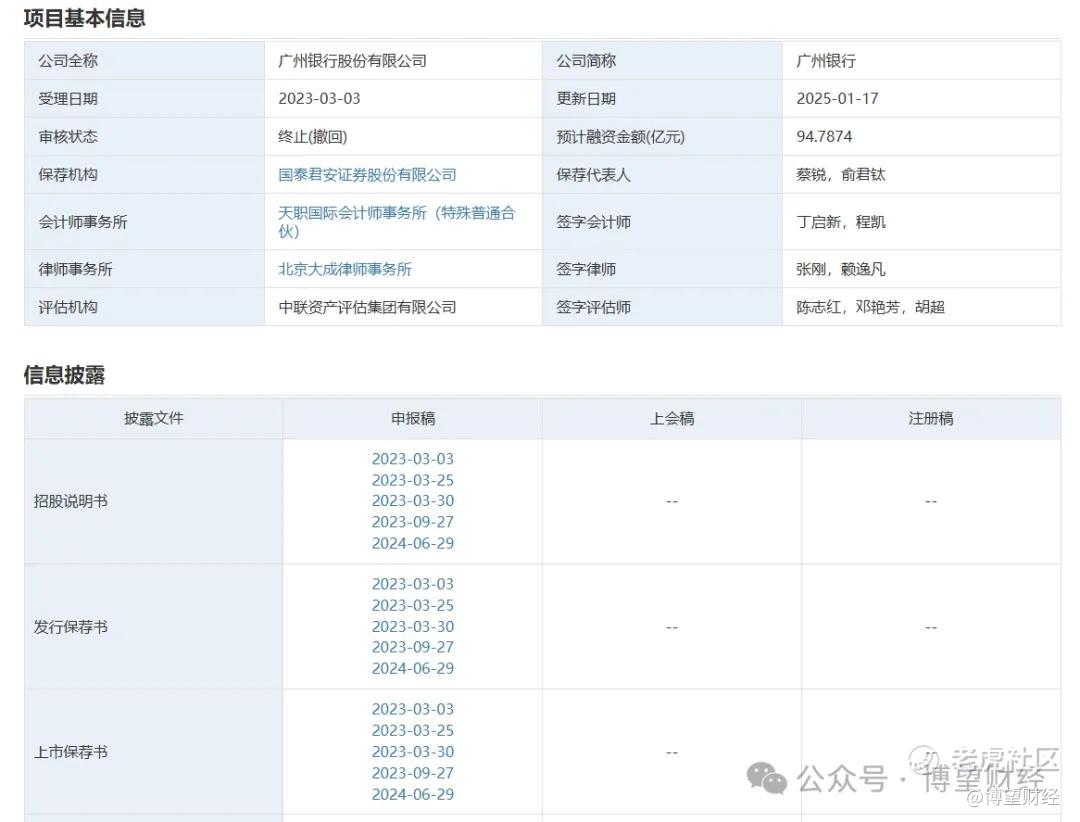Select the 招股说明书 row label
This screenshot has width=1080, height=822.
[71, 502]
